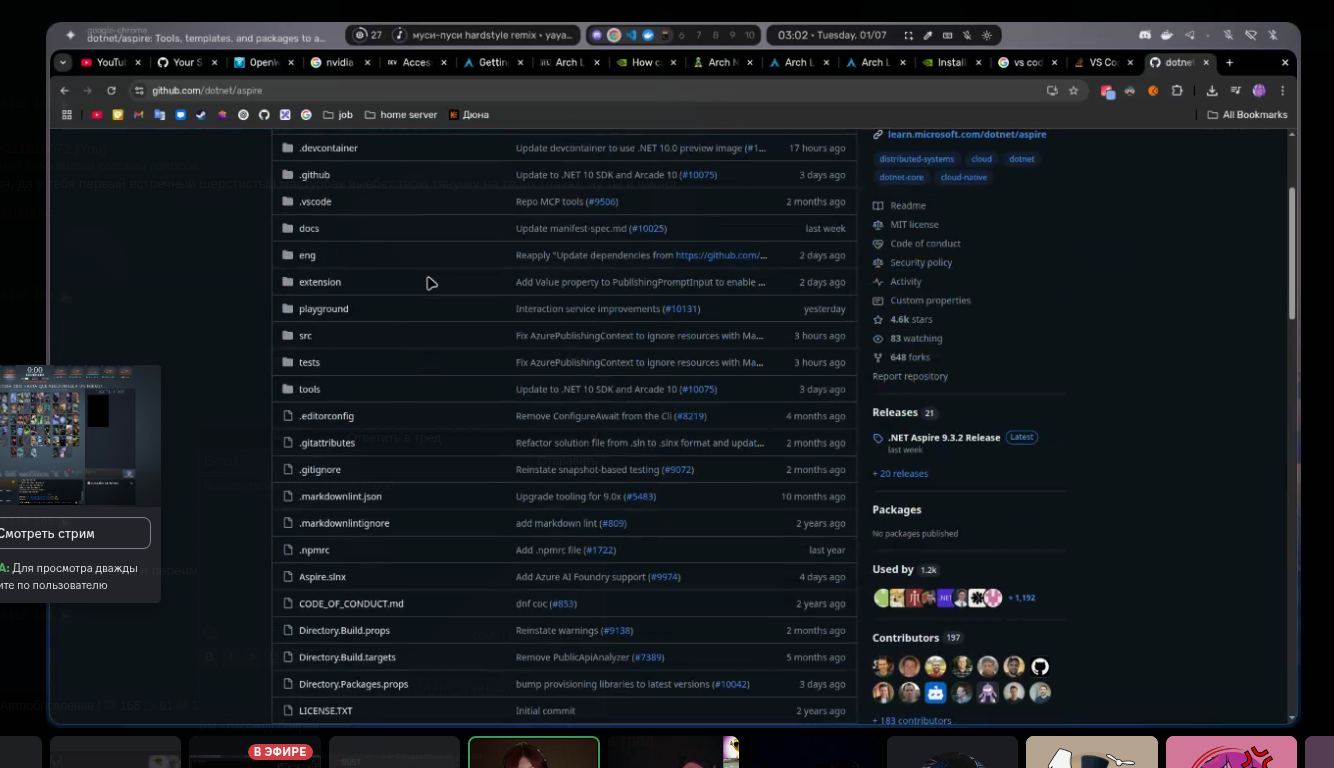Click the book icon beside Readme
Screen dimensions: 1334x768
878,206
